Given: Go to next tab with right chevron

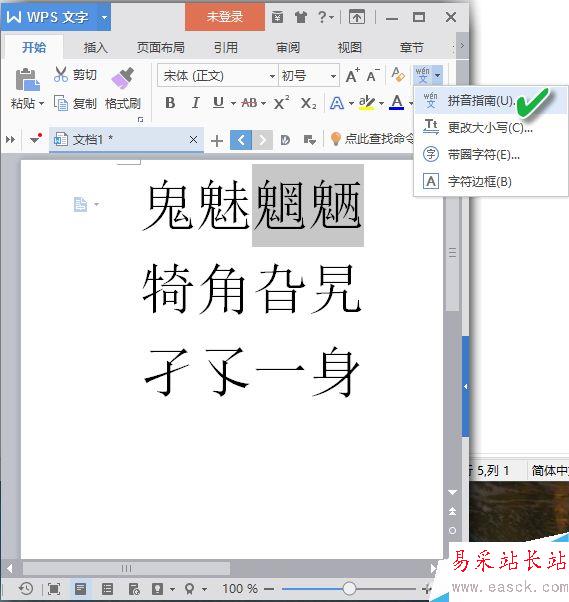Looking at the screenshot, I should point(262,140).
